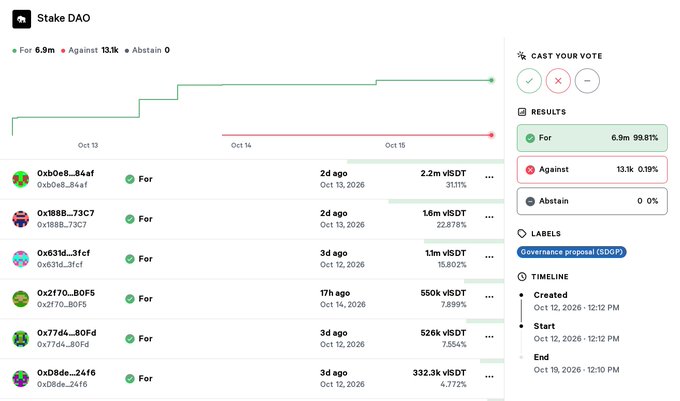This screenshot has height=401, width=680.
Task: Open more options for 0xD8de...24f6 vote
Action: click(x=489, y=377)
